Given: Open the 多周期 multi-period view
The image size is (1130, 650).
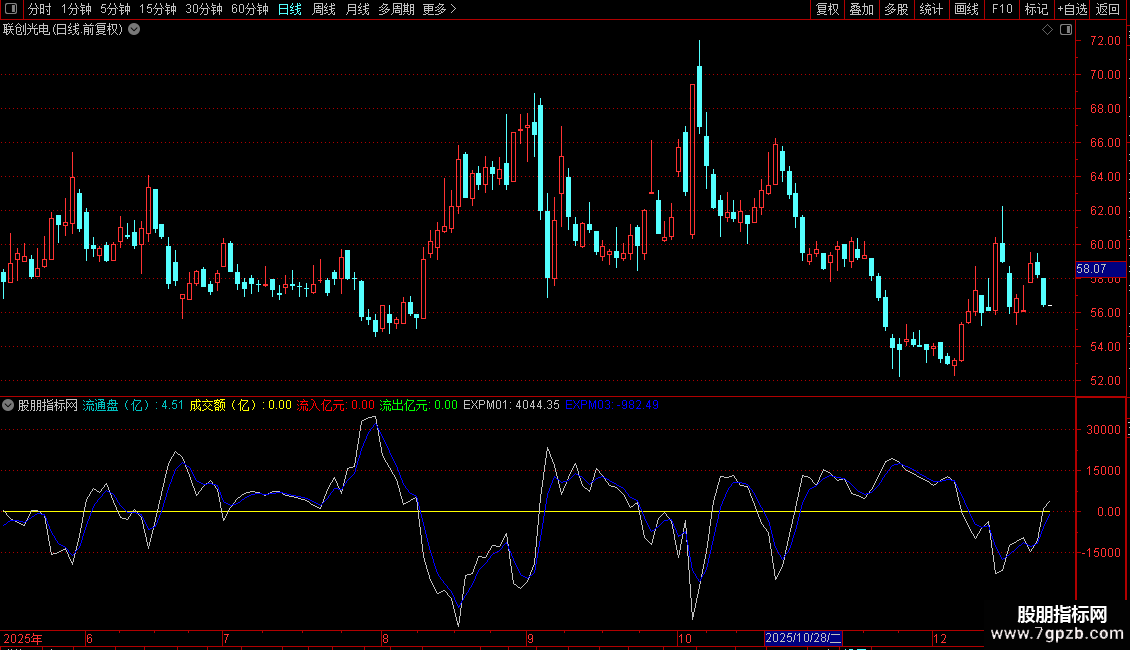Looking at the screenshot, I should [396, 9].
